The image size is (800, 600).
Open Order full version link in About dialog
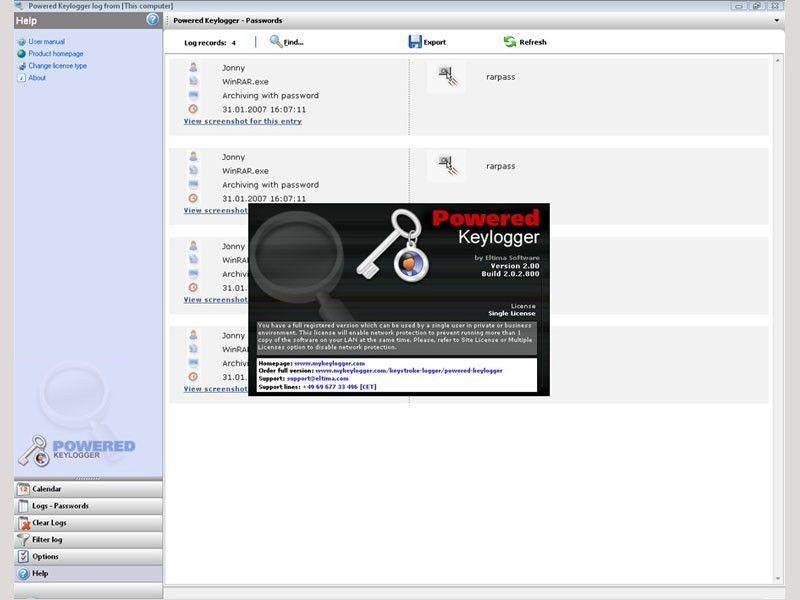point(409,371)
